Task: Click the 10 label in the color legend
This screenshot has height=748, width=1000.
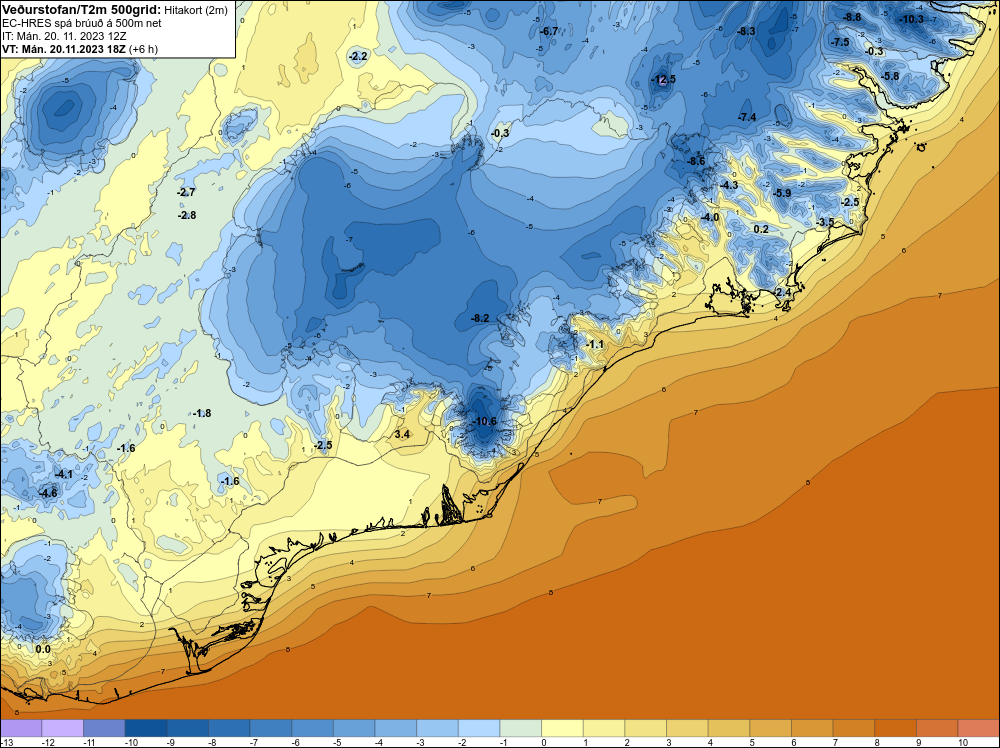Action: click(x=963, y=742)
